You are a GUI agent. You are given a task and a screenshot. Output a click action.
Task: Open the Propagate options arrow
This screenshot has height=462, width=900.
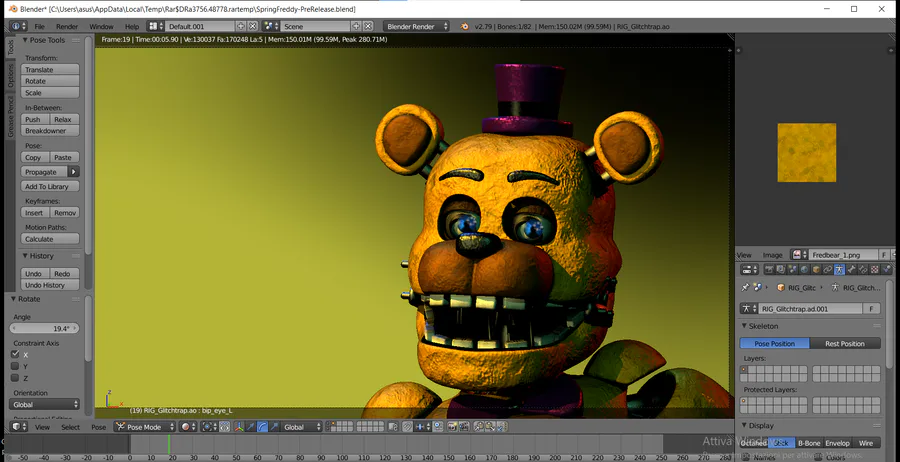73,172
